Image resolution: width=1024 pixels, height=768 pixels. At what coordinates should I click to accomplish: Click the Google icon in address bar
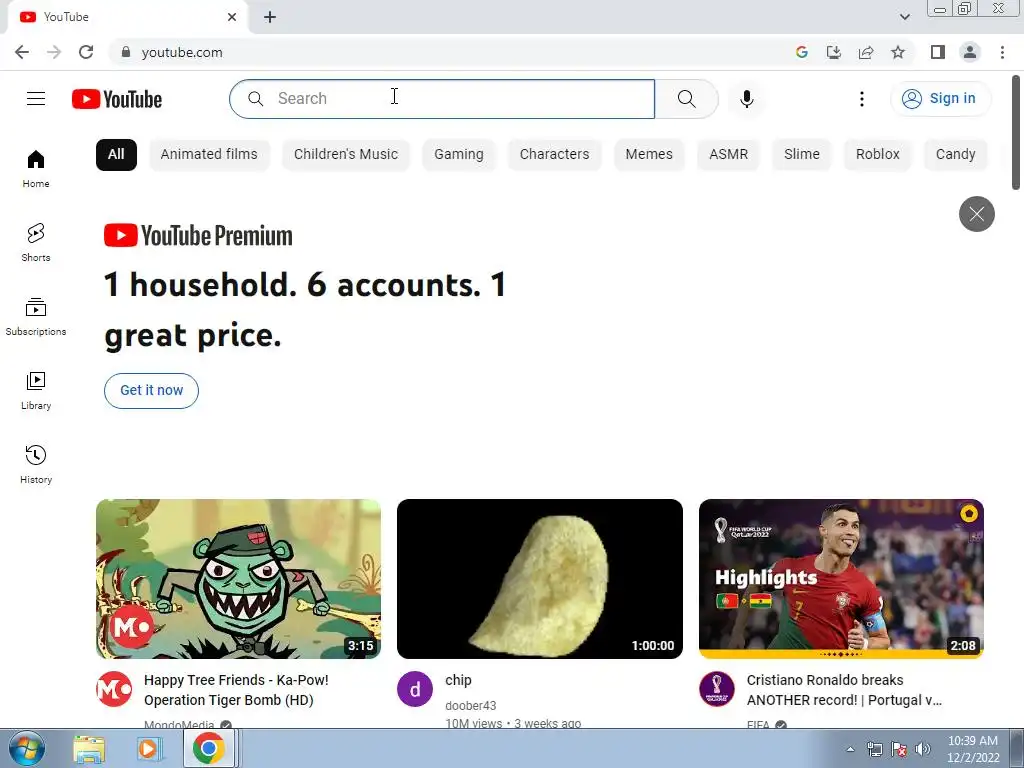coord(802,52)
